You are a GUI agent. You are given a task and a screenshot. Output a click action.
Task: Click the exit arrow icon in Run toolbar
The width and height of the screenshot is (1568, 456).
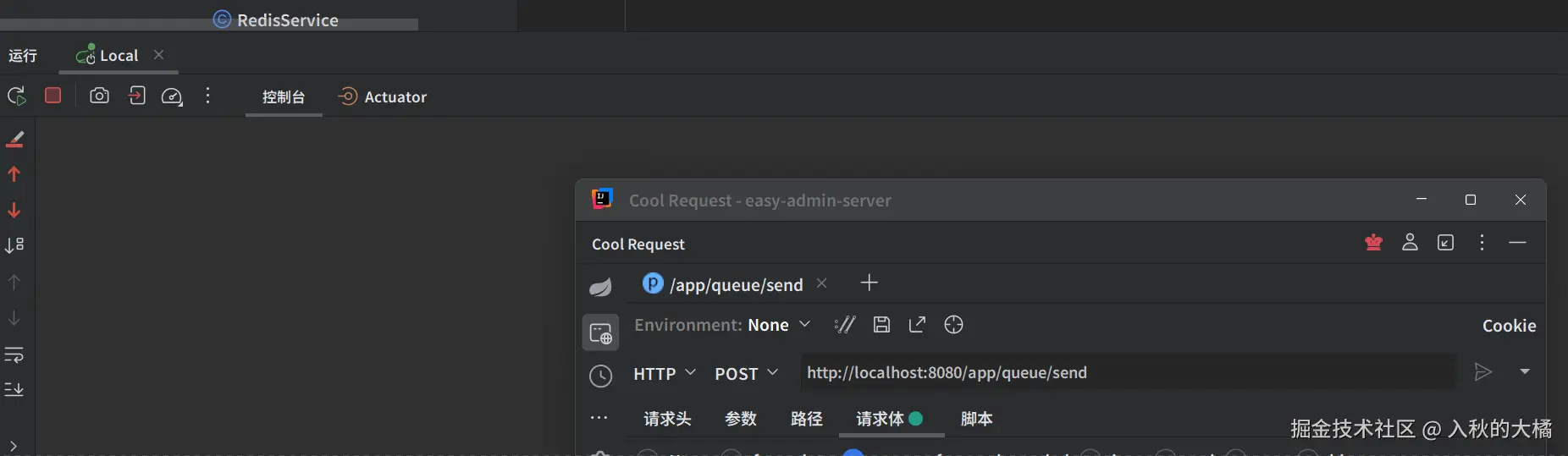[x=136, y=96]
